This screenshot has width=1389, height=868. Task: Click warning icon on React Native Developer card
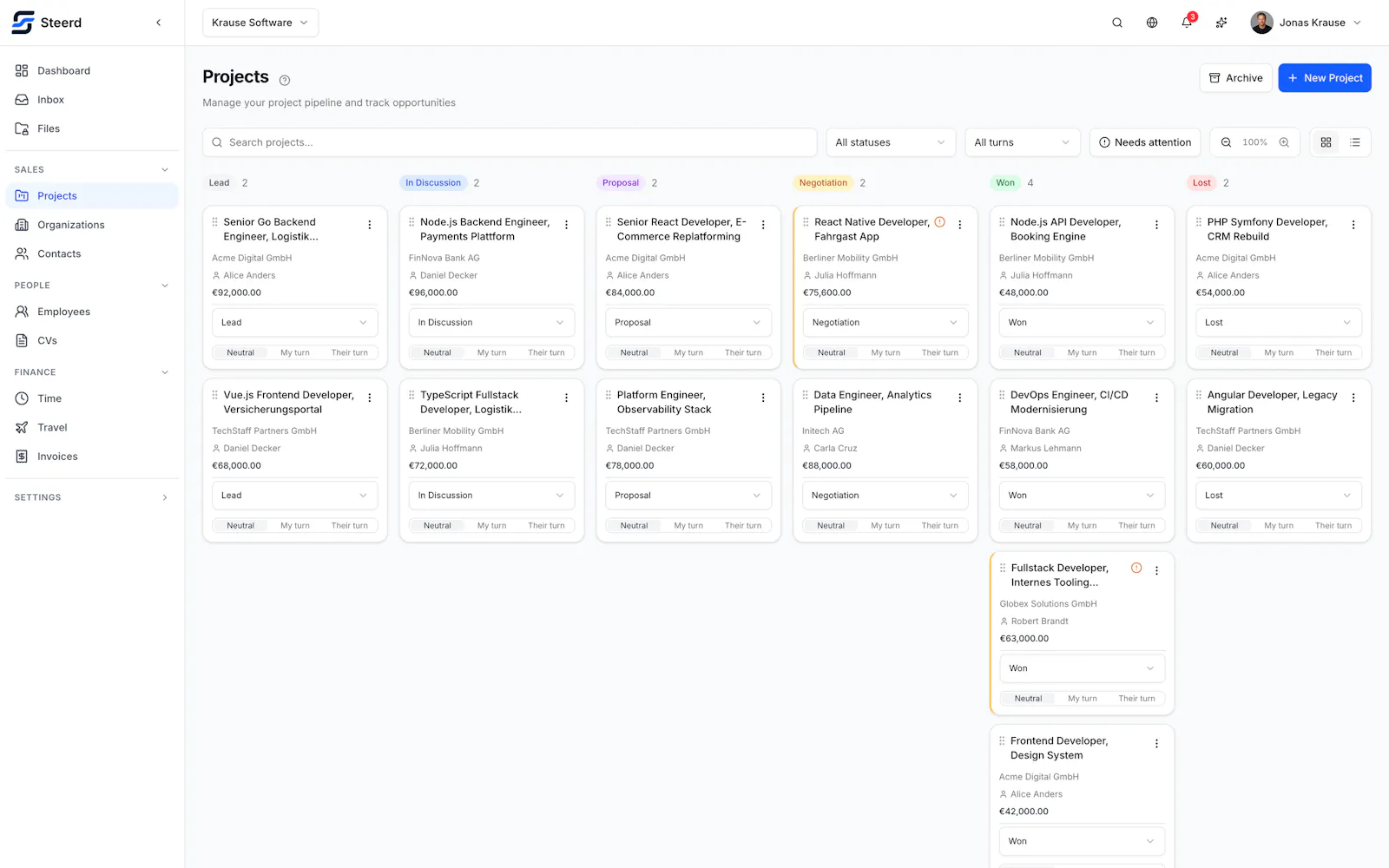(939, 222)
